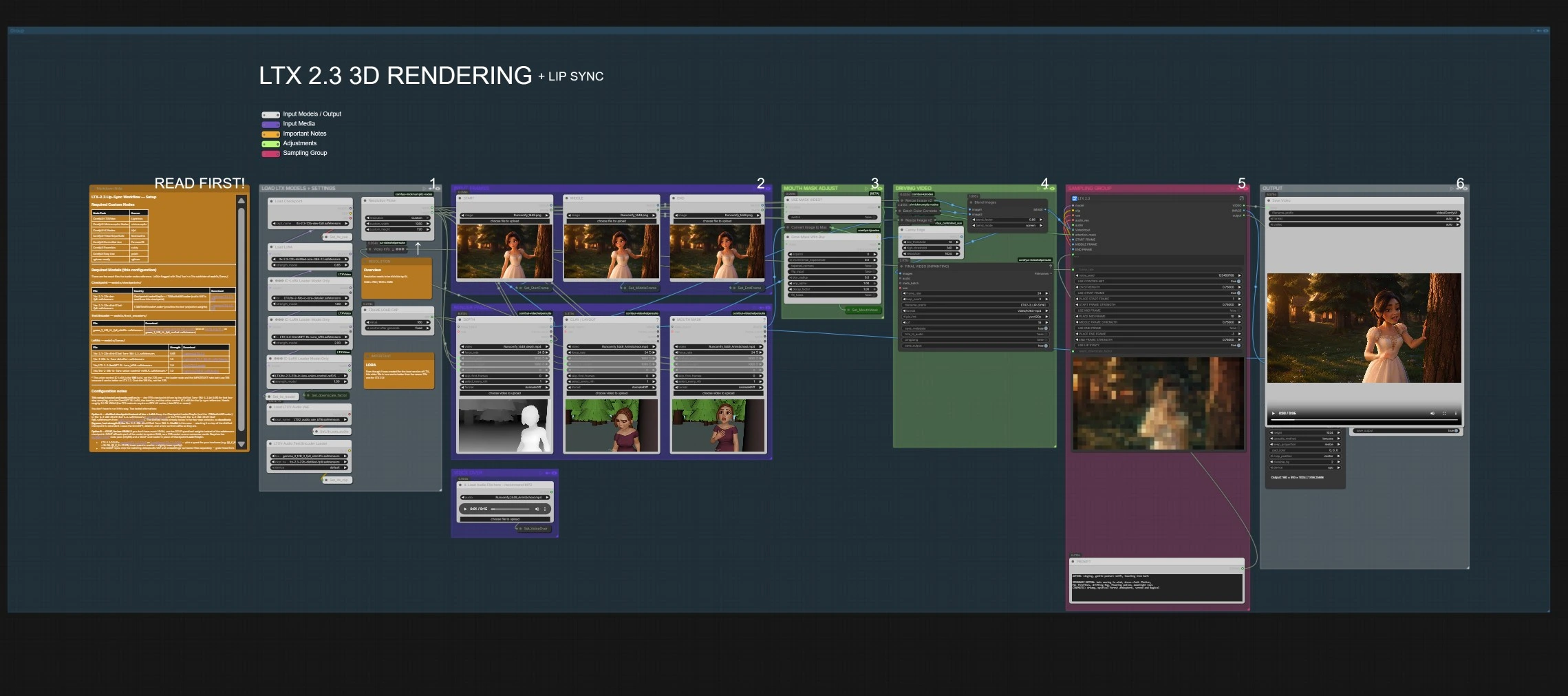Open blend_mode dropdown in Blend Images

pos(1007,225)
